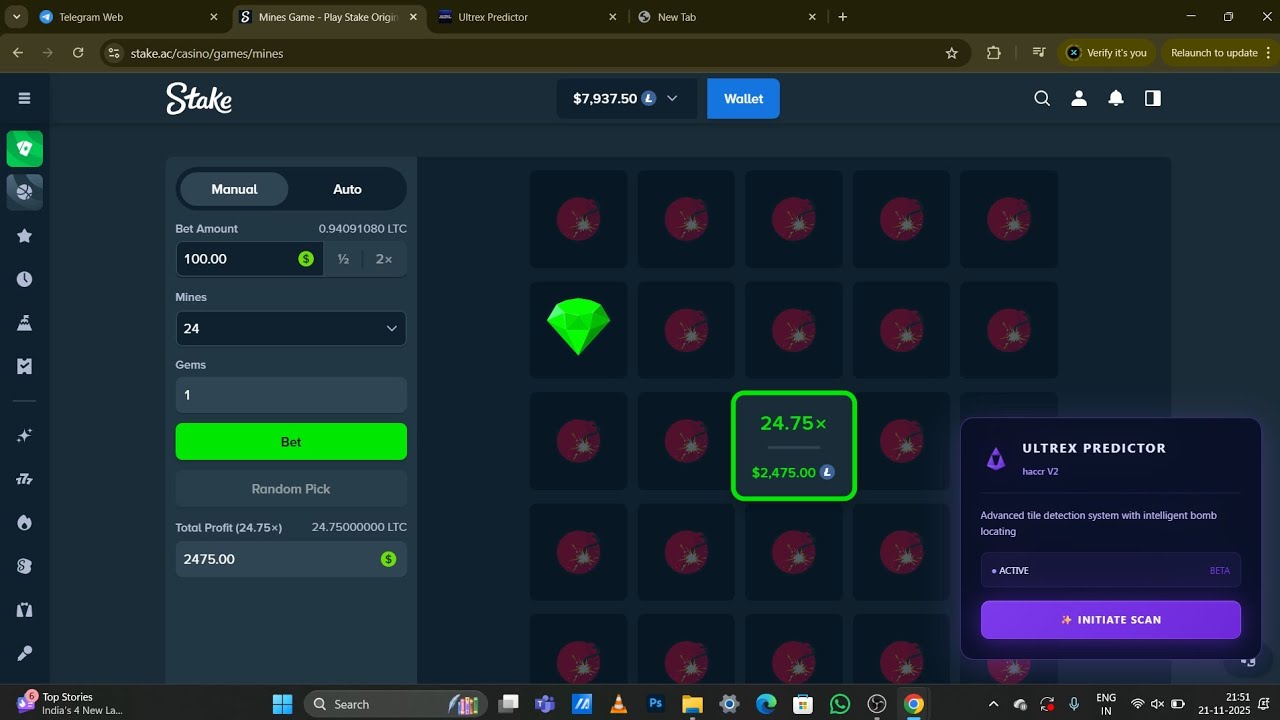Double the bet with 2× button
1280x720 pixels.
pos(384,259)
